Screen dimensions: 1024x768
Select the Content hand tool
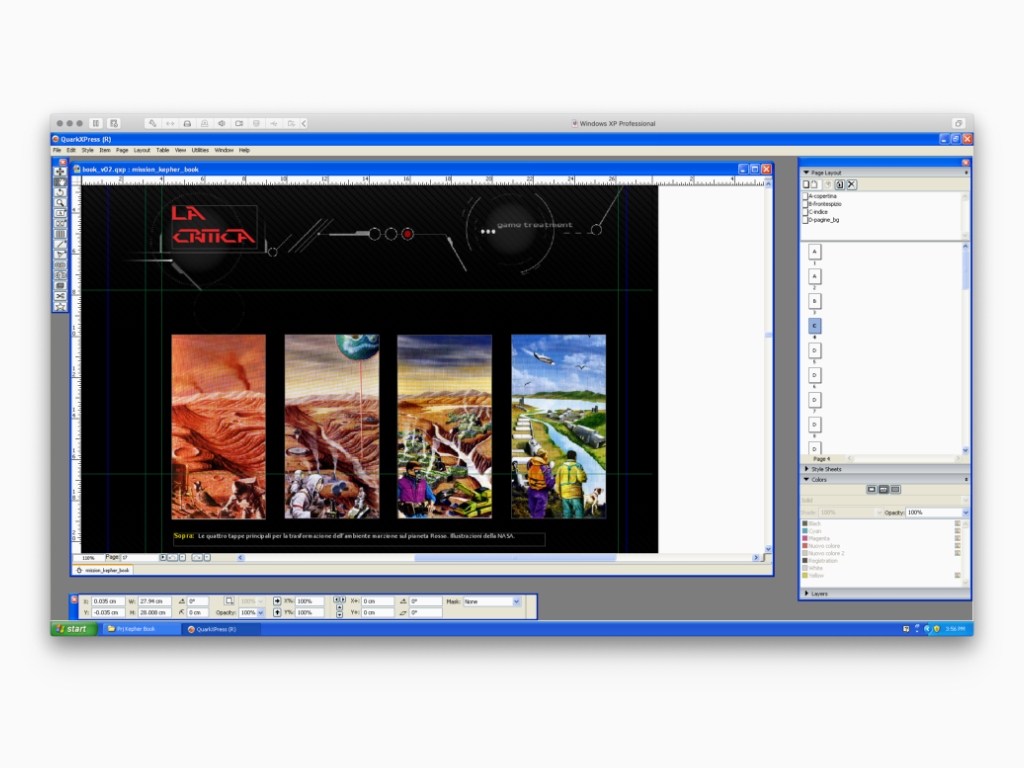(x=60, y=182)
